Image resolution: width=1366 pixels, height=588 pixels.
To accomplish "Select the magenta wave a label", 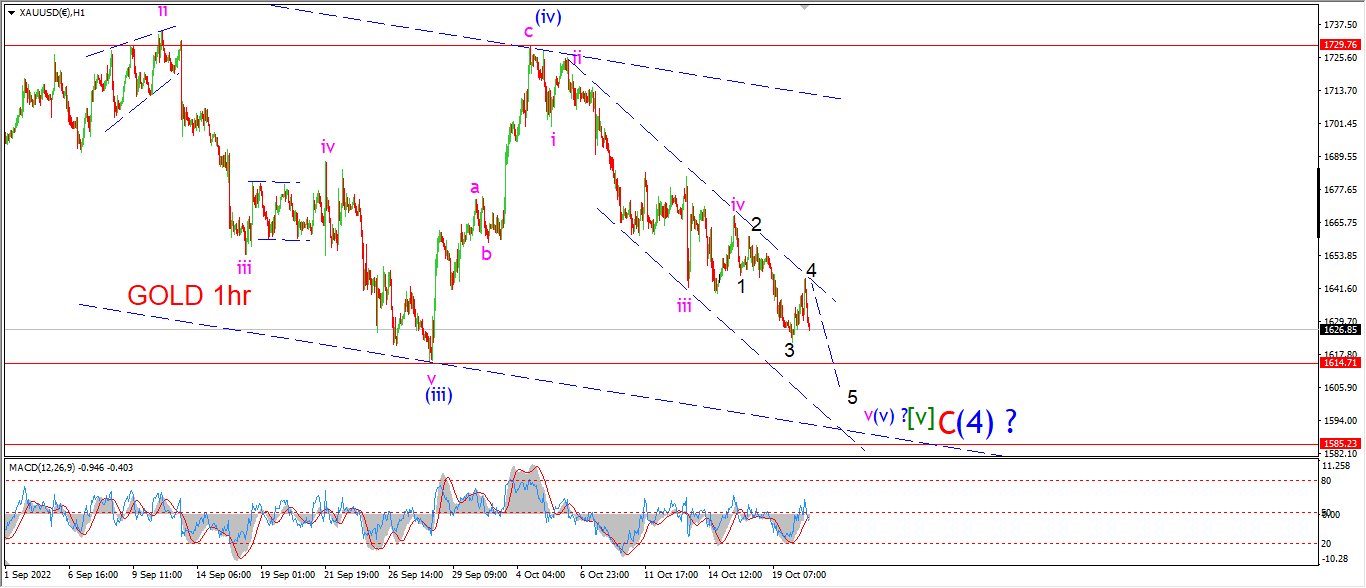I will click(475, 187).
